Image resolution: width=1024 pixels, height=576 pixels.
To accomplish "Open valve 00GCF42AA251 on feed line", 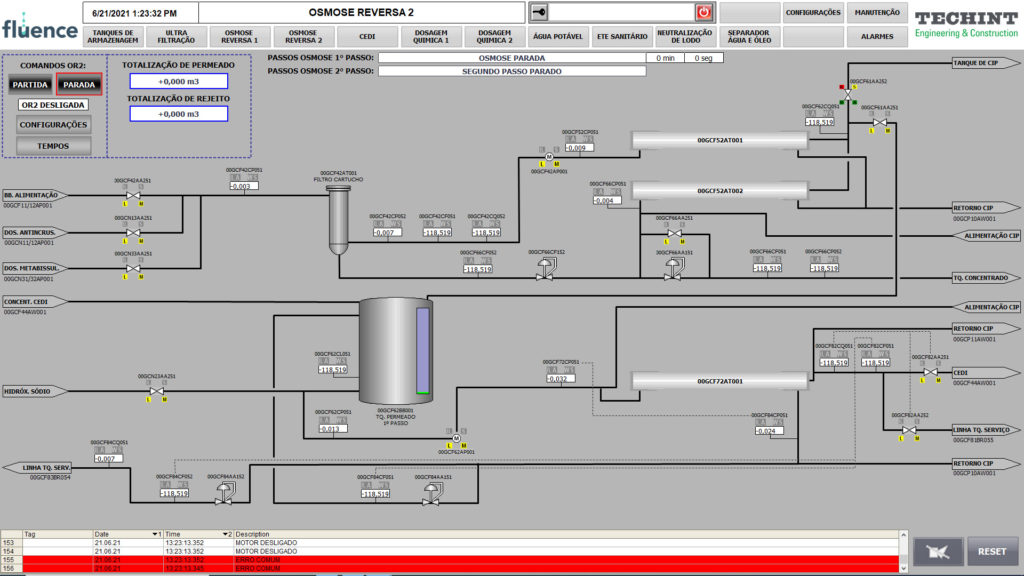I will click(x=133, y=195).
